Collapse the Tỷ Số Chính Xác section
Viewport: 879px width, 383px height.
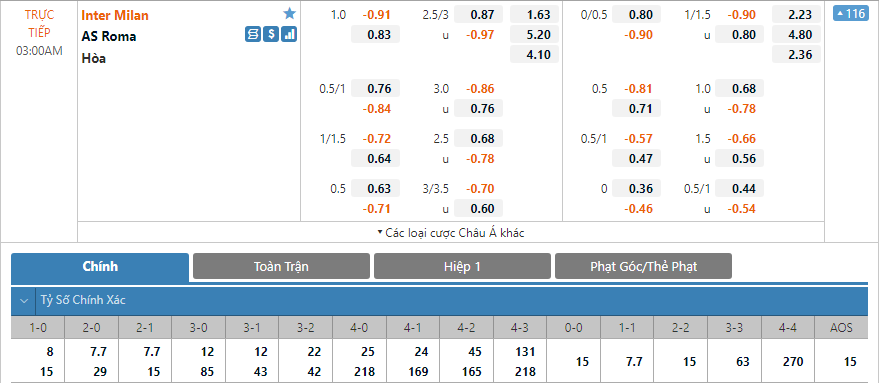point(24,301)
